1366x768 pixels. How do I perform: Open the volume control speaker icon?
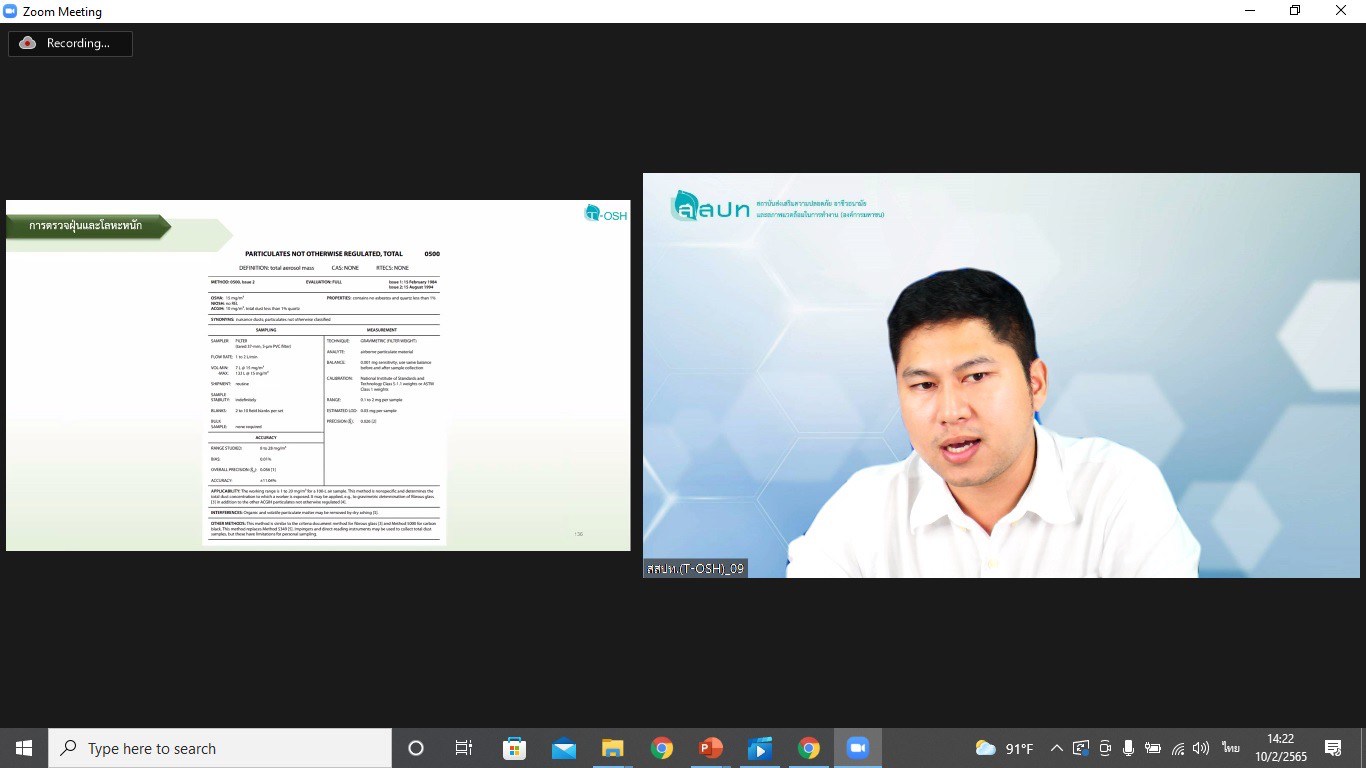click(1201, 748)
